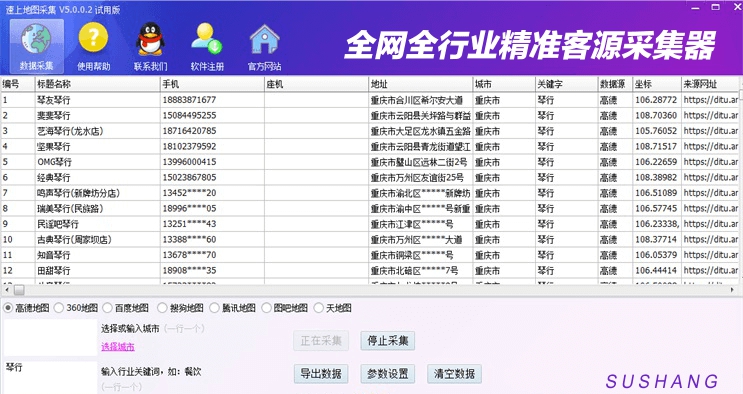Screen dimensions: 743x394
Task: Sort by 座机 column header
Action: [x=317, y=84]
